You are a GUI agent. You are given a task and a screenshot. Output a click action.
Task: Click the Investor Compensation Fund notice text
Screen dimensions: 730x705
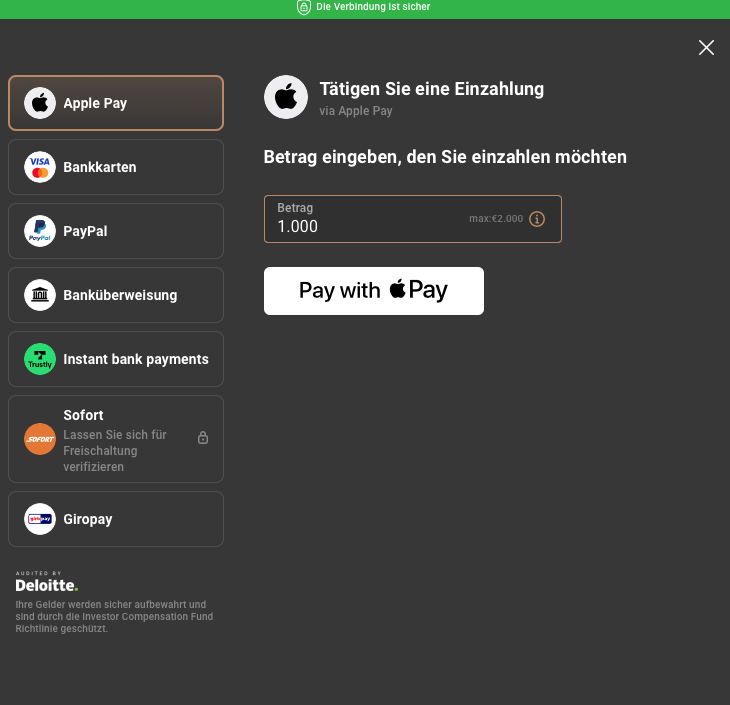pyautogui.click(x=114, y=617)
